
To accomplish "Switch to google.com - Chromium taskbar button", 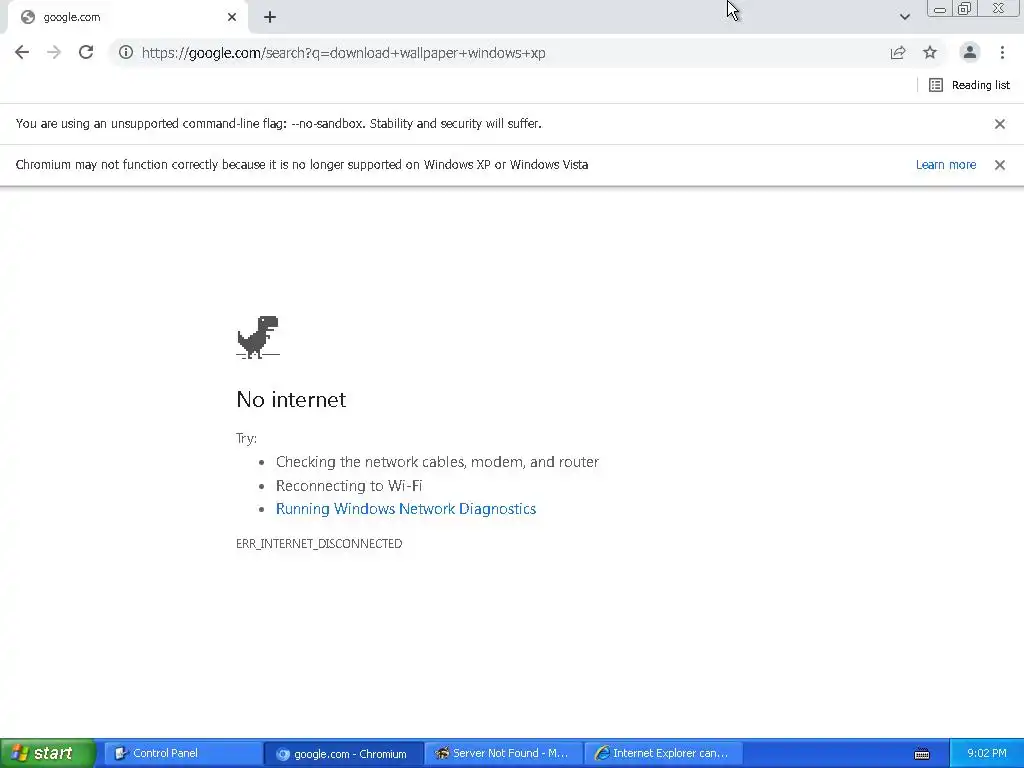I will [344, 753].
